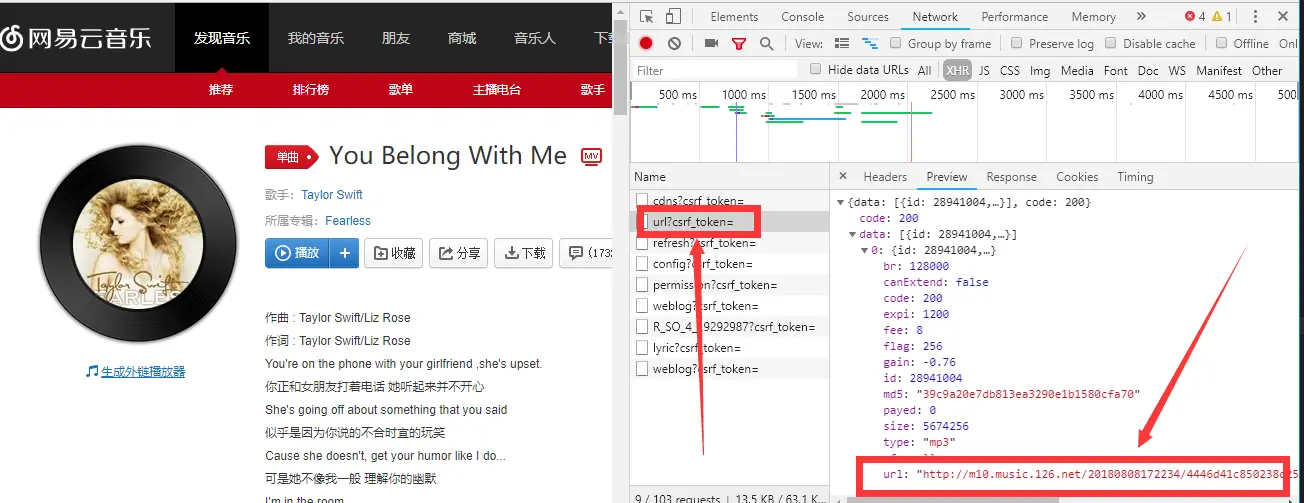
Task: Open the Memory tab
Action: [1093, 17]
